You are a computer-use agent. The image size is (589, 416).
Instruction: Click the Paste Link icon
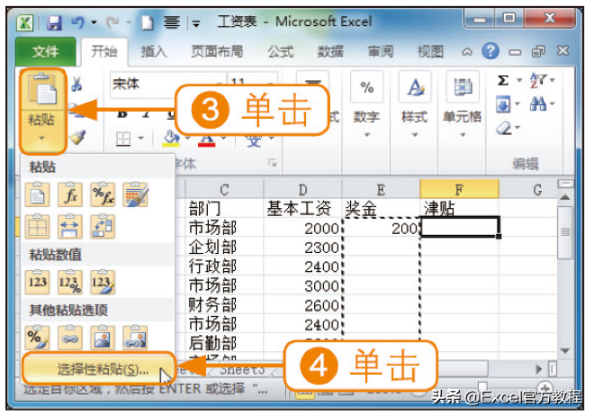(x=70, y=337)
